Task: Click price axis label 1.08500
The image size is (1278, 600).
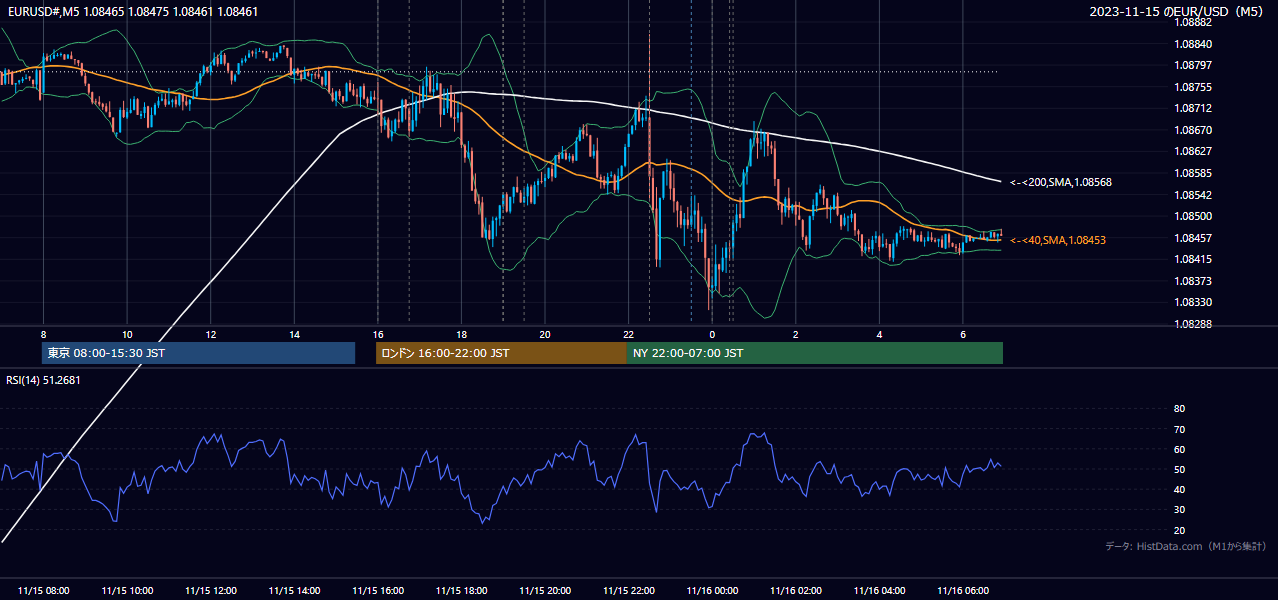Action: pos(1193,216)
